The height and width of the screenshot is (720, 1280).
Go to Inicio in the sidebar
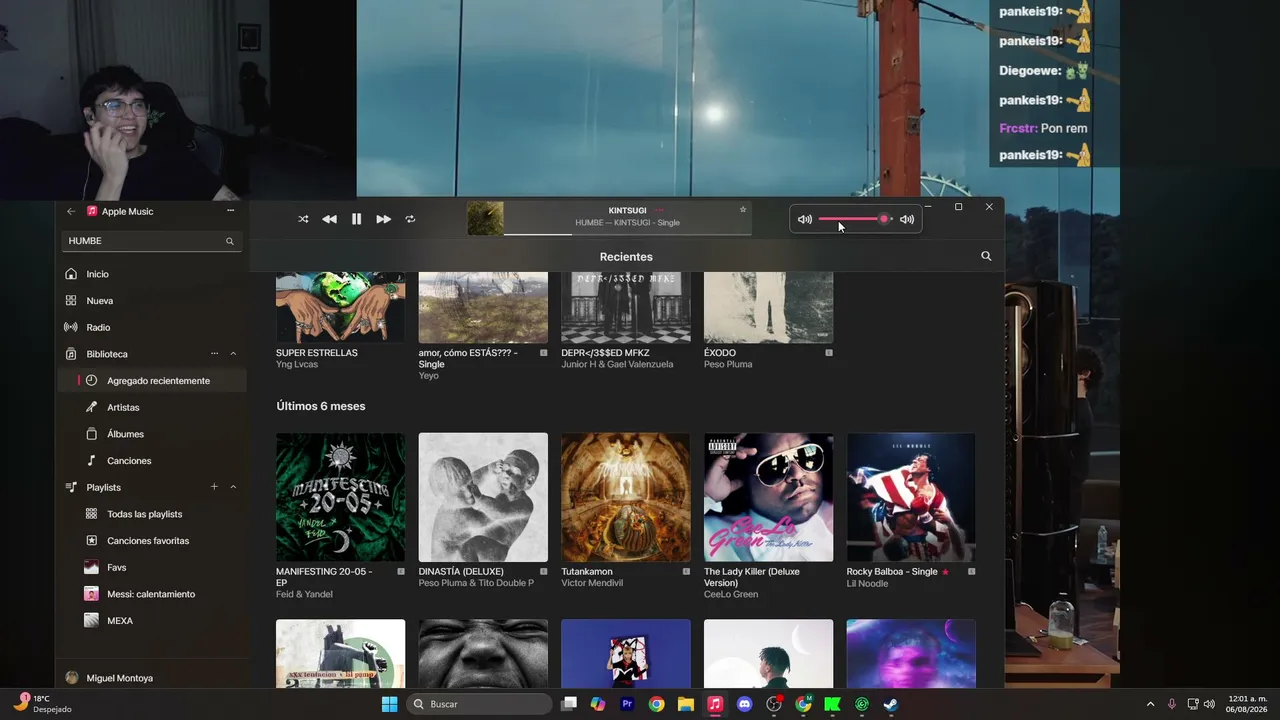(150, 274)
